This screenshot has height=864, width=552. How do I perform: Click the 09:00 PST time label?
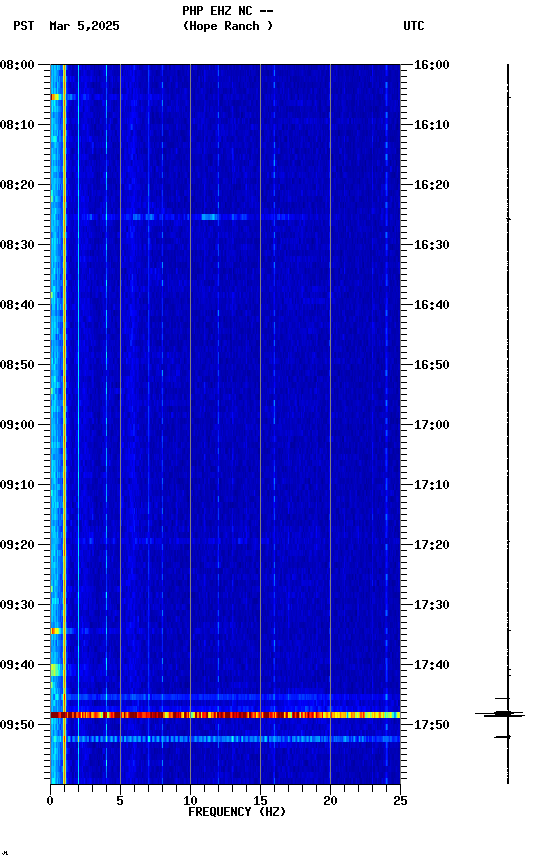pos(17,425)
